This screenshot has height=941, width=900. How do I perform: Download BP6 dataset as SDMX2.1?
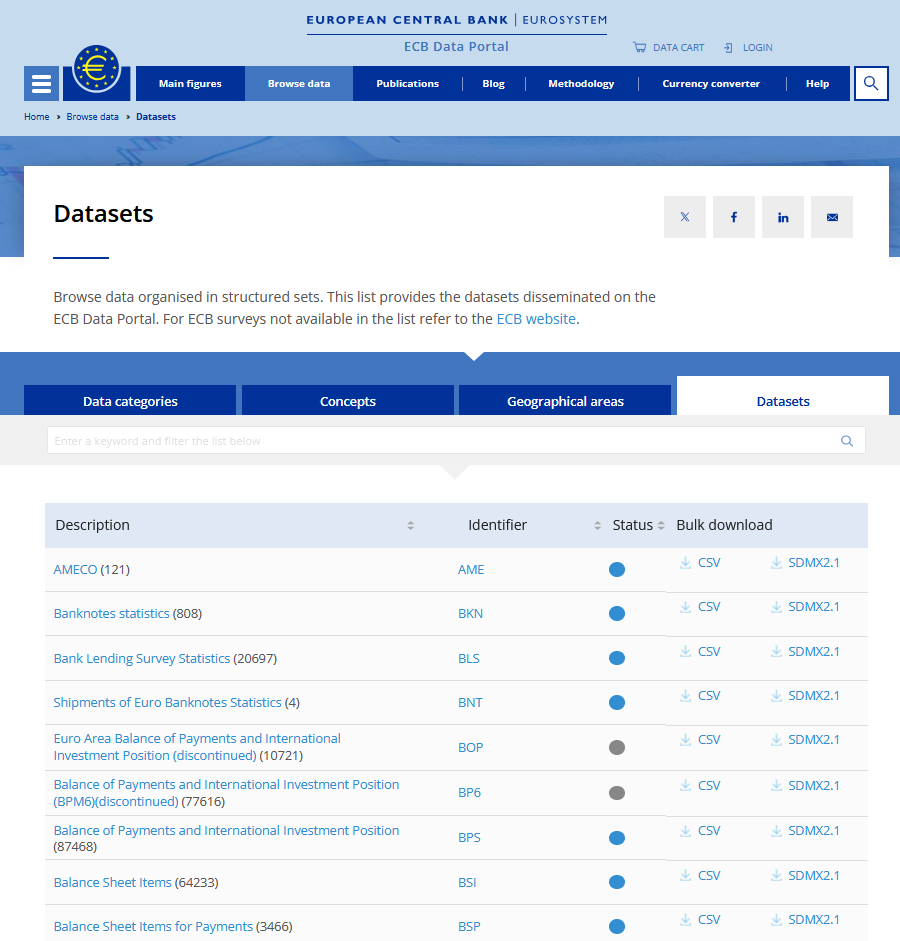coord(805,785)
